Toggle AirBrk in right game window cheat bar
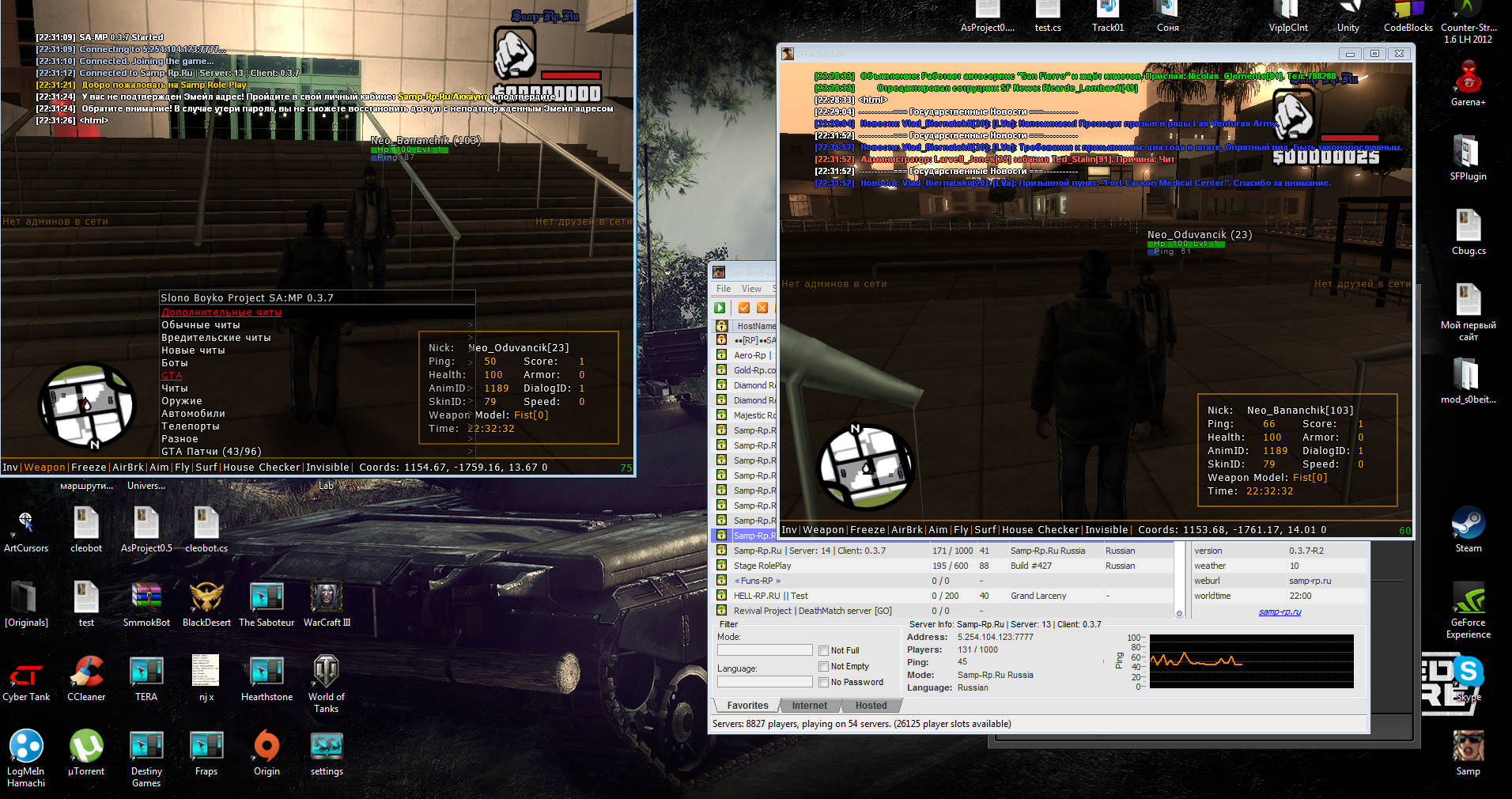The height and width of the screenshot is (799, 1512). pos(907,530)
